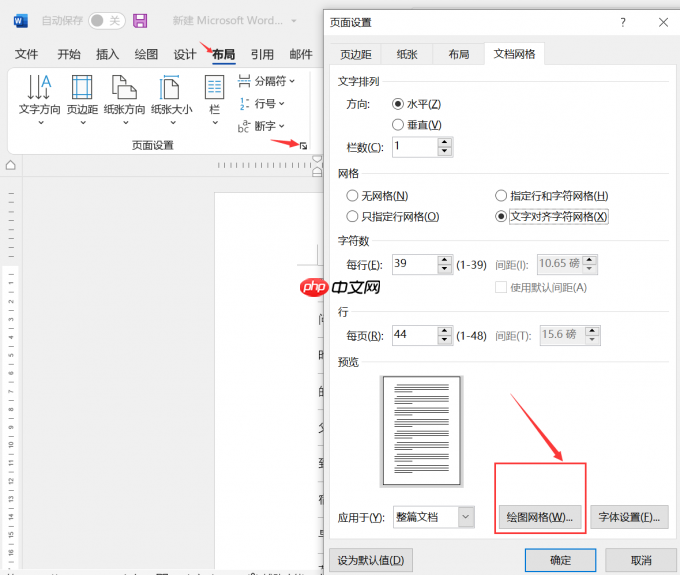
Task: Open the 邮件 ribbon tab
Action: click(x=301, y=54)
